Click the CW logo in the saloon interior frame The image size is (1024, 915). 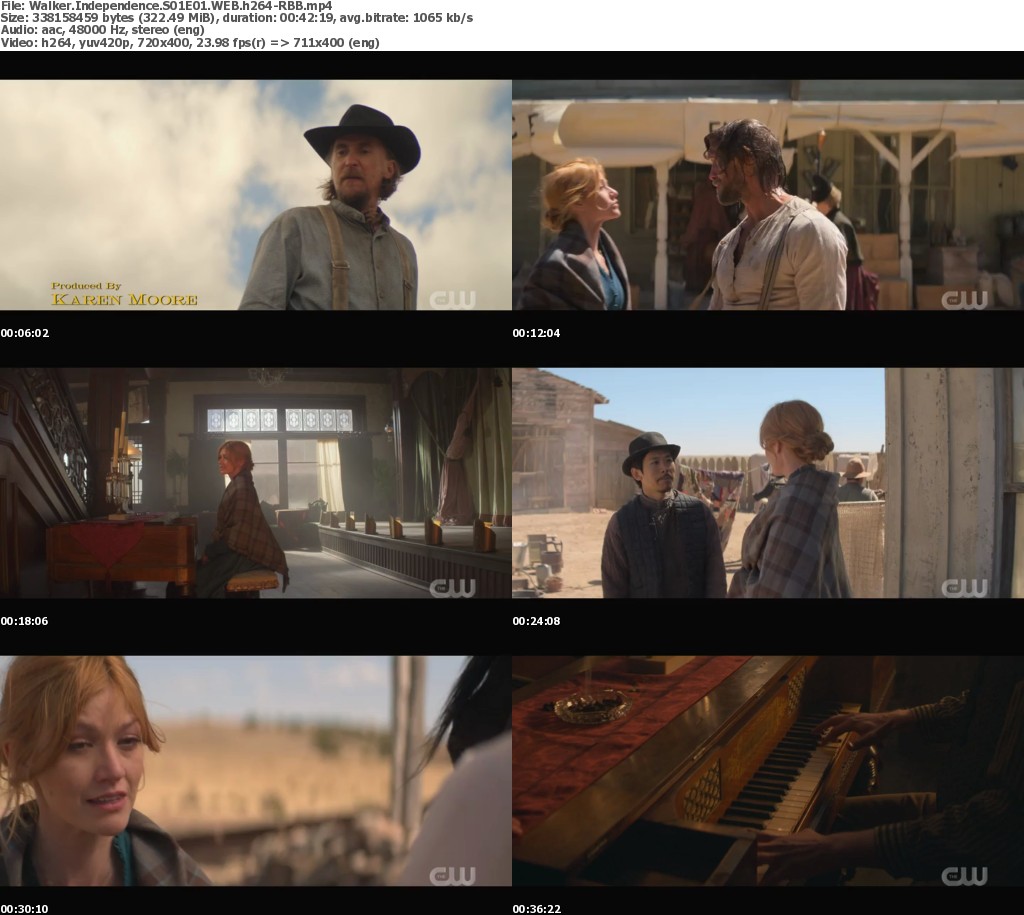[452, 587]
